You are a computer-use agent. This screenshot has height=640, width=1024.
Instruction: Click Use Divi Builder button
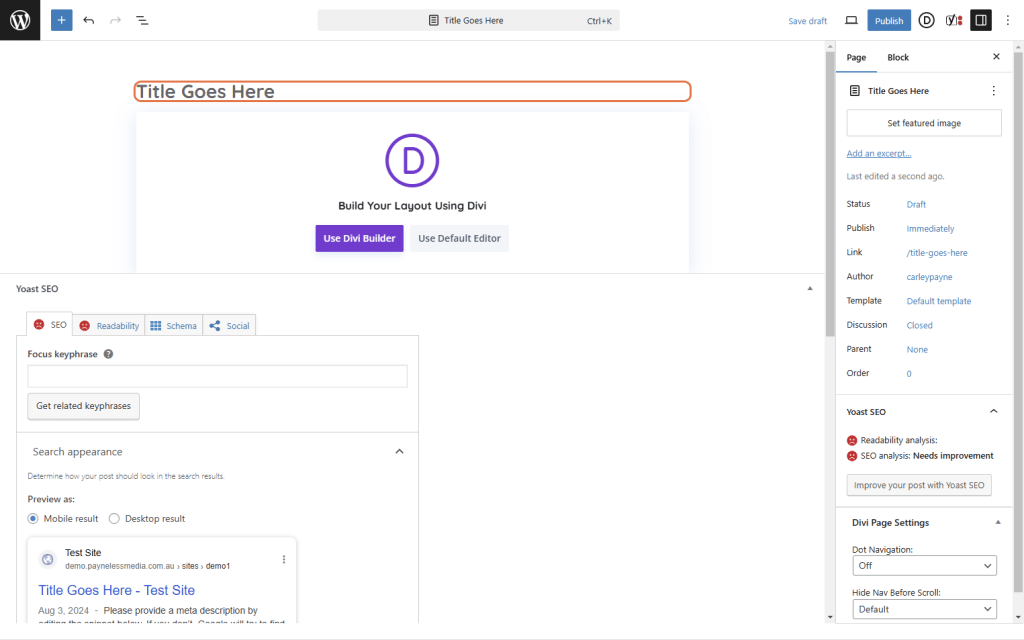(x=359, y=238)
